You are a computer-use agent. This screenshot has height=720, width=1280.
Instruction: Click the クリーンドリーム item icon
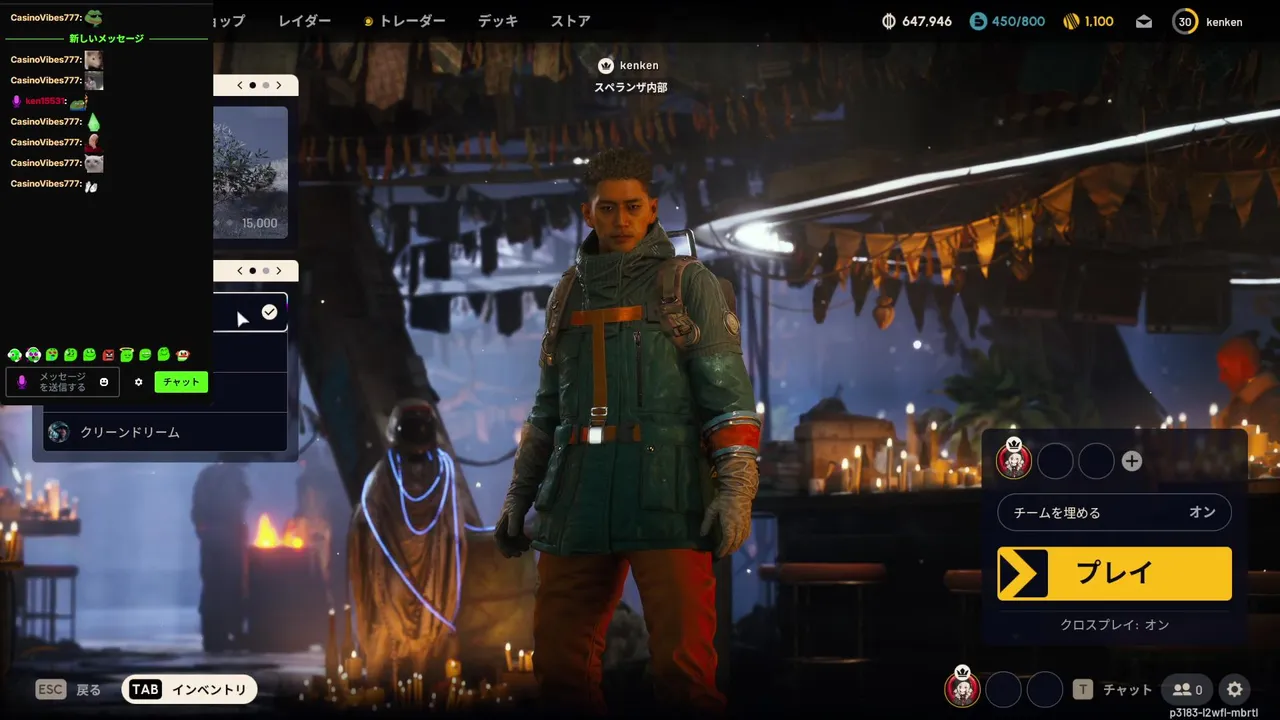[59, 432]
